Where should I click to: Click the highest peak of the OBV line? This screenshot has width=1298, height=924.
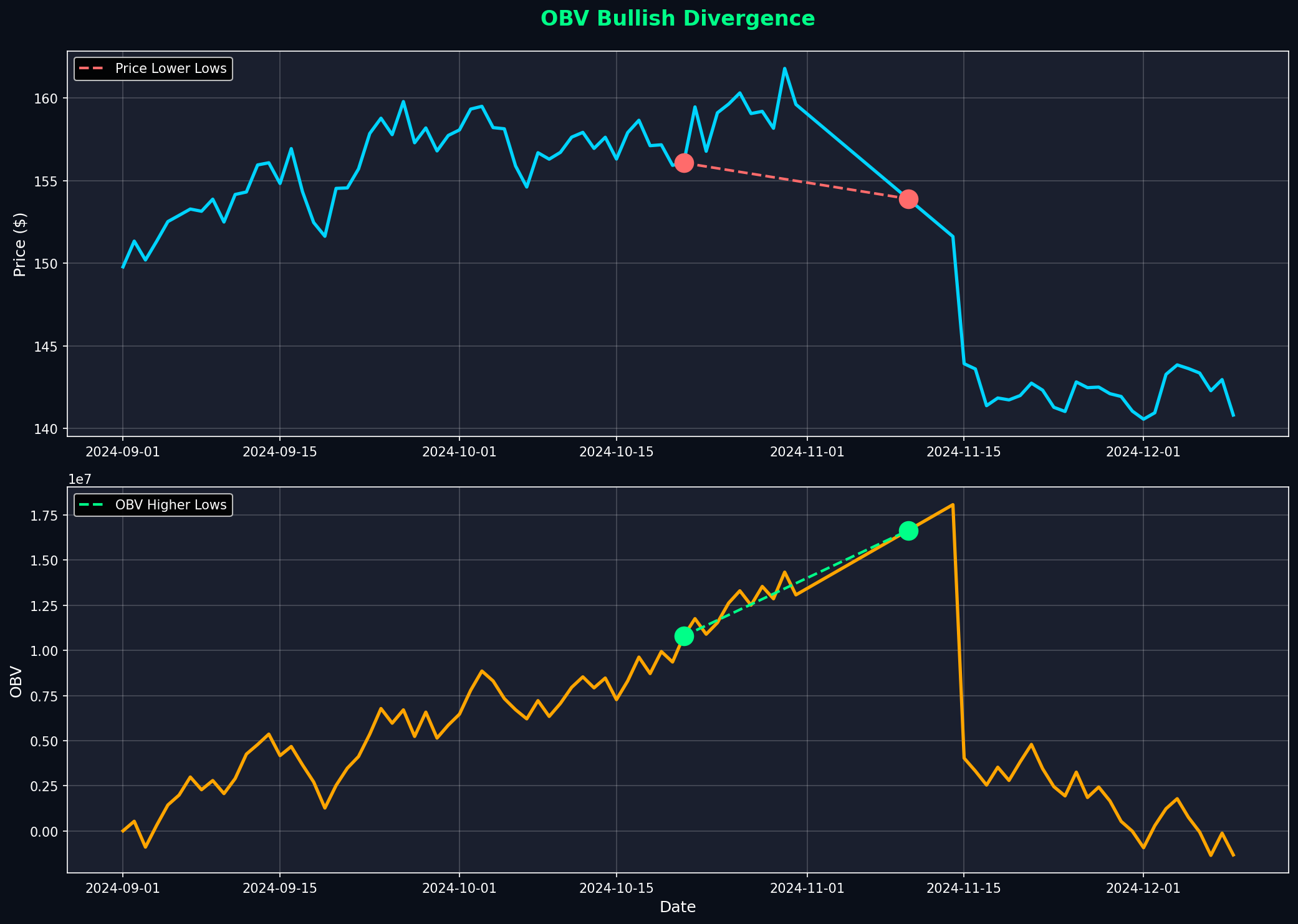[953, 504]
